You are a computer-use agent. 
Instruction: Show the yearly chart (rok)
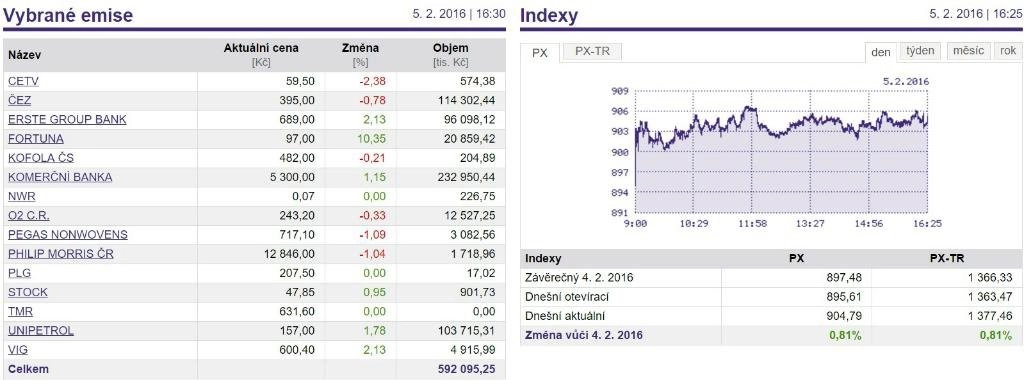coord(1008,51)
